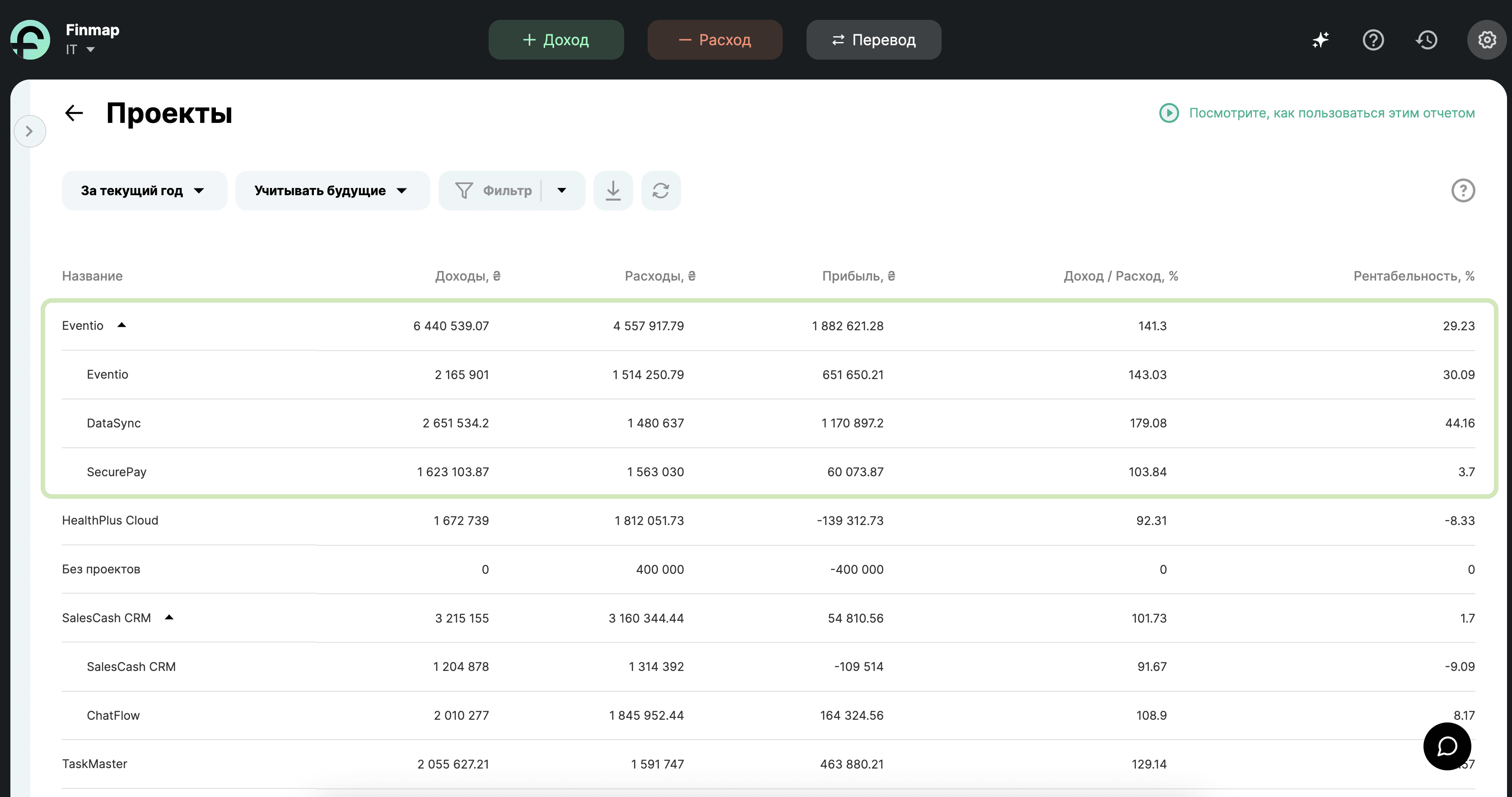Add an expense with the Расход button
This screenshot has height=797, width=1512.
point(714,39)
